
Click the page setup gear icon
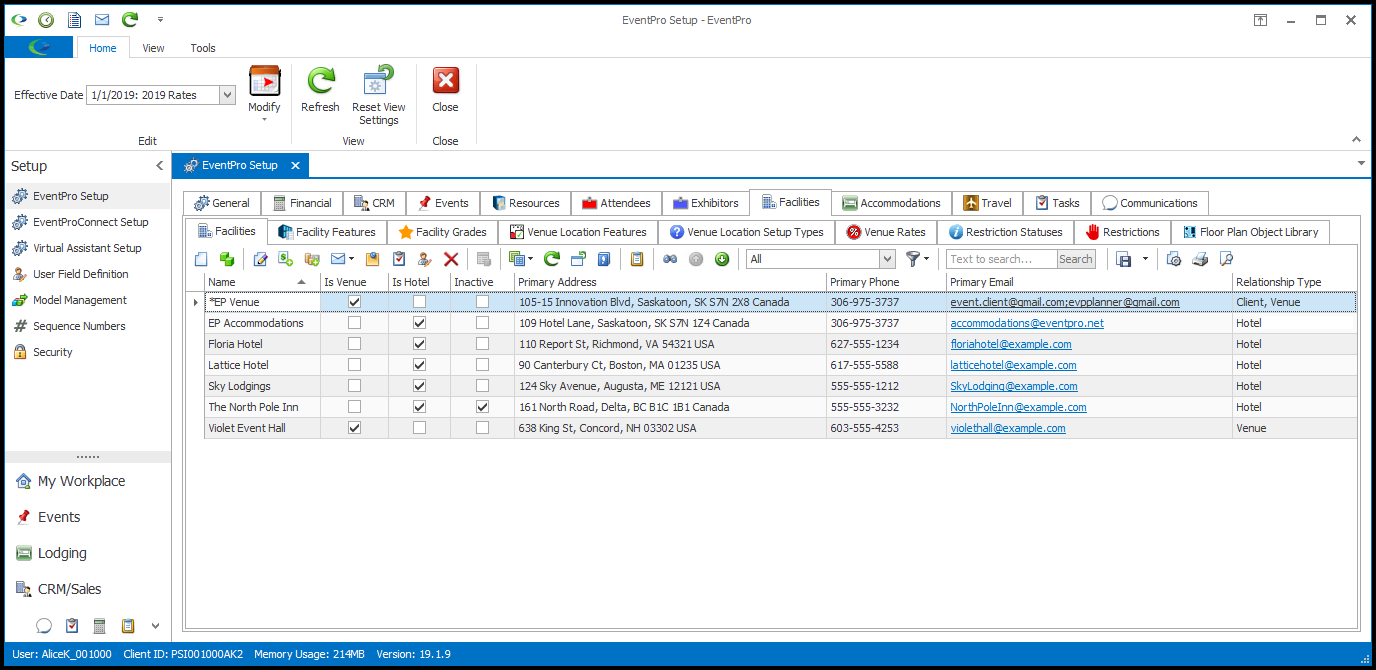(1174, 259)
